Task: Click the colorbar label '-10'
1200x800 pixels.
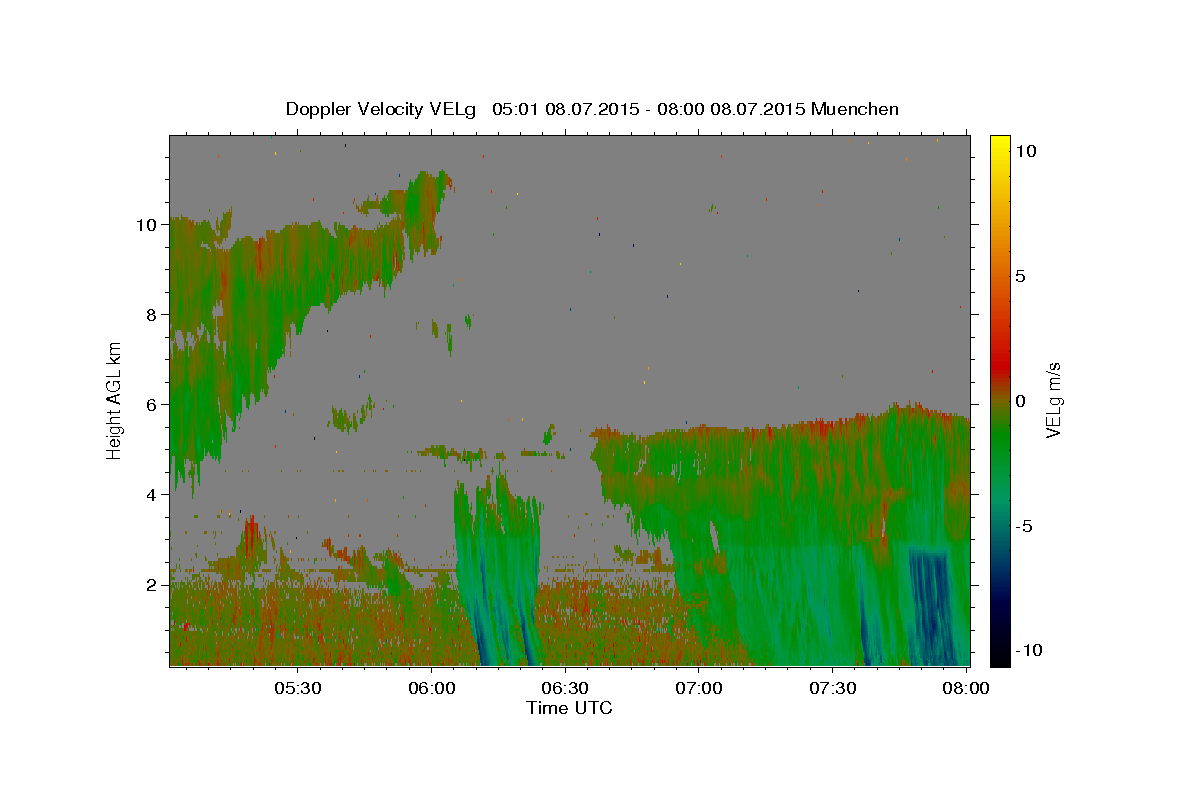Action: coord(1029,650)
